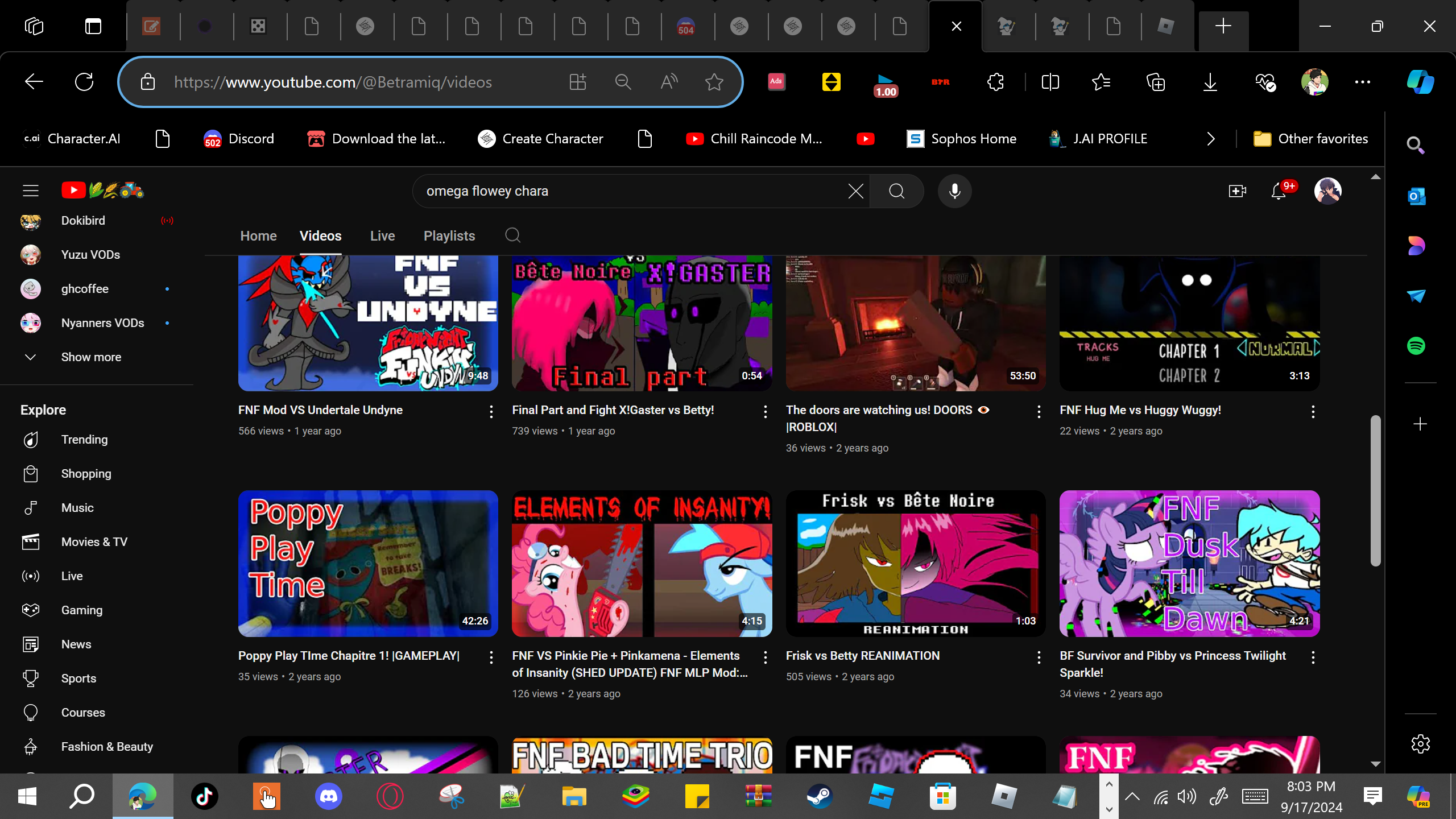Click the Create video camera icon

tap(1236, 191)
